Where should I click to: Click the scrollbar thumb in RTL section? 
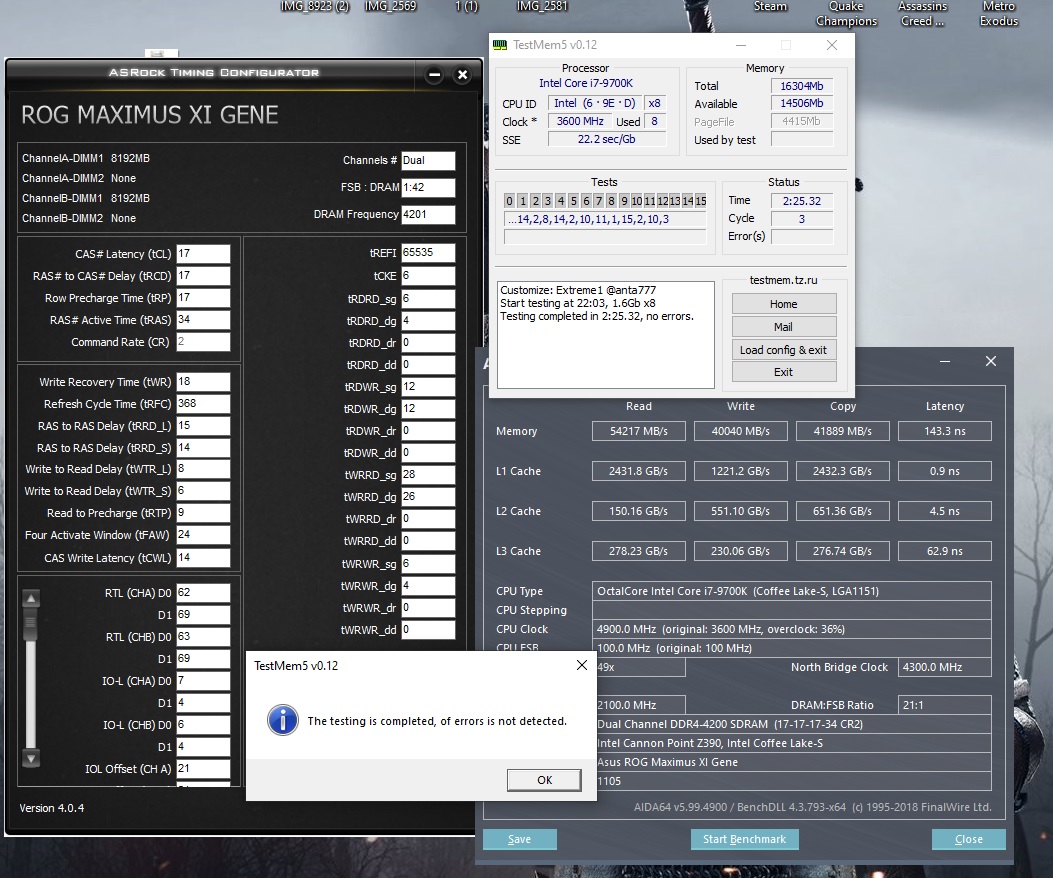point(31,623)
